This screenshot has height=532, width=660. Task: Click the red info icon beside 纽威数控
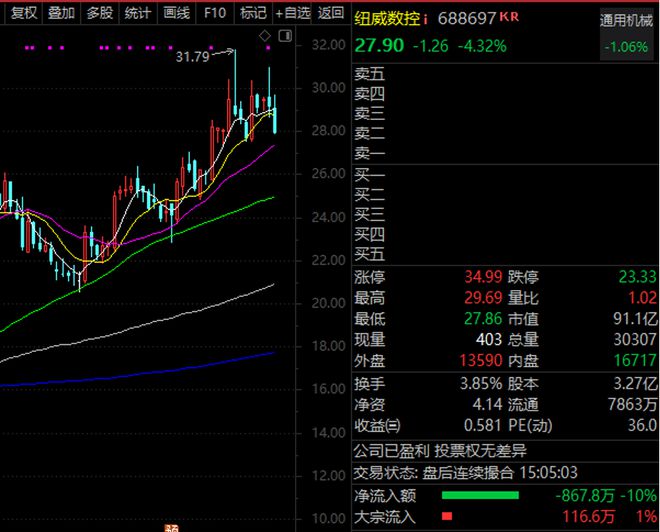coord(426,19)
